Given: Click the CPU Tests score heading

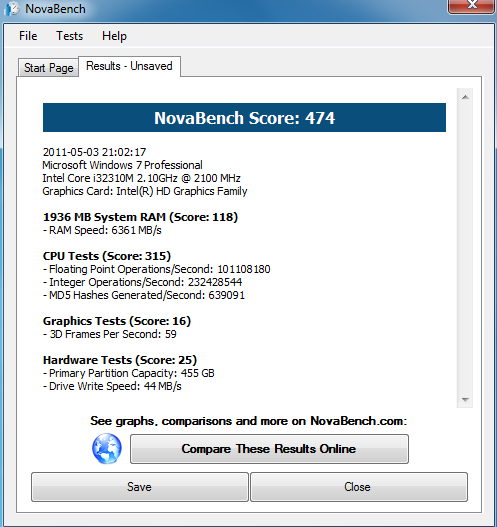Looking at the screenshot, I should pyautogui.click(x=107, y=256).
